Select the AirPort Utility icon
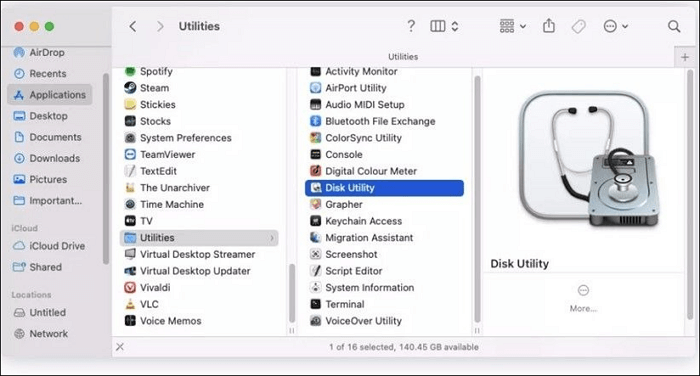700x376 pixels. pos(316,88)
